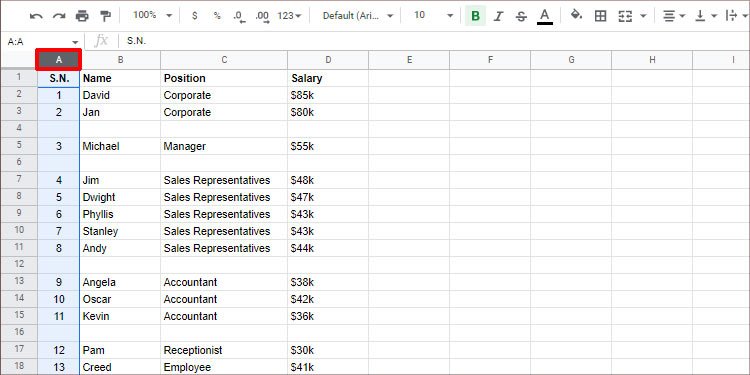Image resolution: width=750 pixels, height=375 pixels.
Task: Select column C header
Action: point(224,60)
